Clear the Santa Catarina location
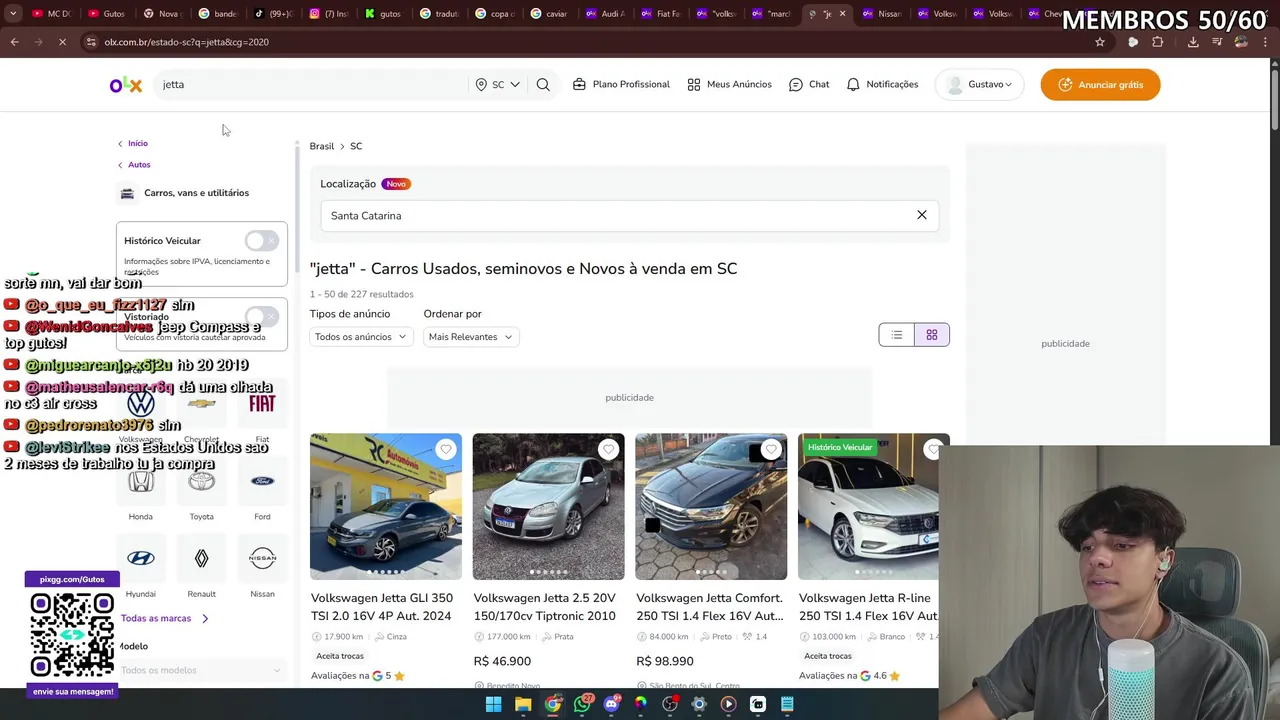Screen dimensions: 1280x720 click(x=922, y=215)
